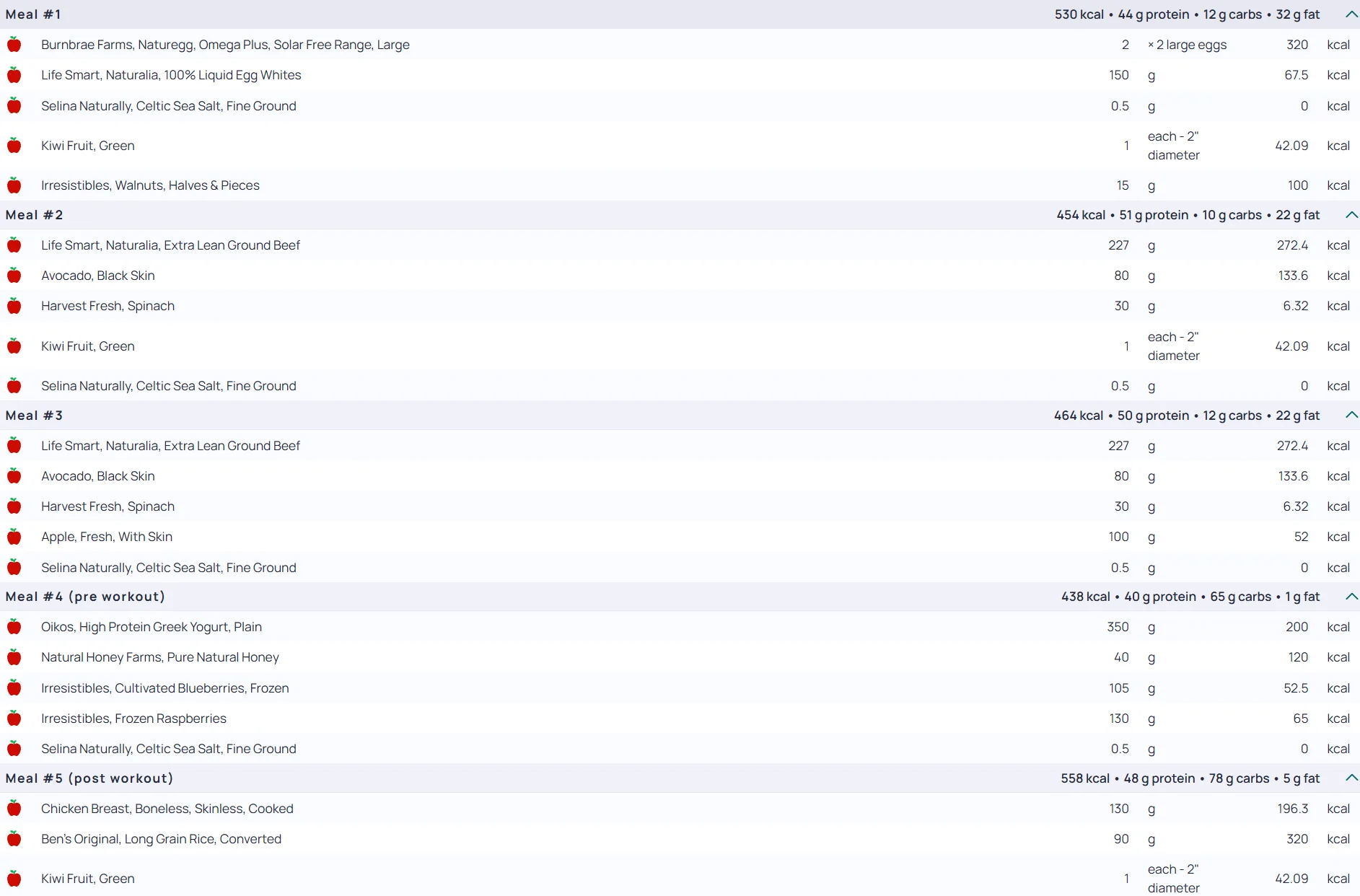1360x896 pixels.
Task: Click the apple icon next to Frozen Raspberries
Action: pos(14,719)
